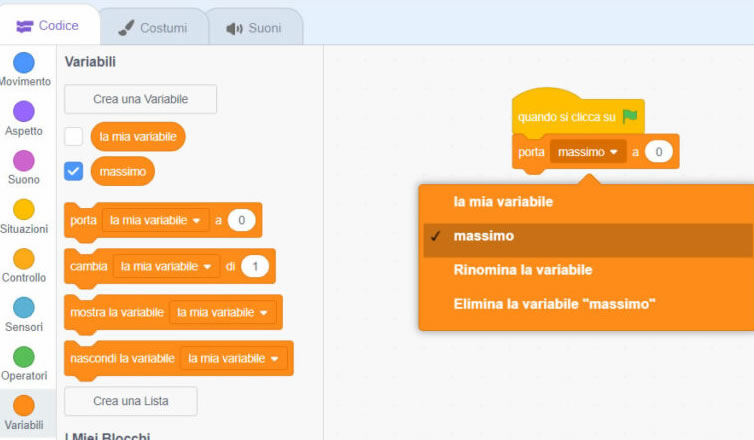The width and height of the screenshot is (754, 440).
Task: Open variable dropdown in palette 'porta' block
Action: 155,220
